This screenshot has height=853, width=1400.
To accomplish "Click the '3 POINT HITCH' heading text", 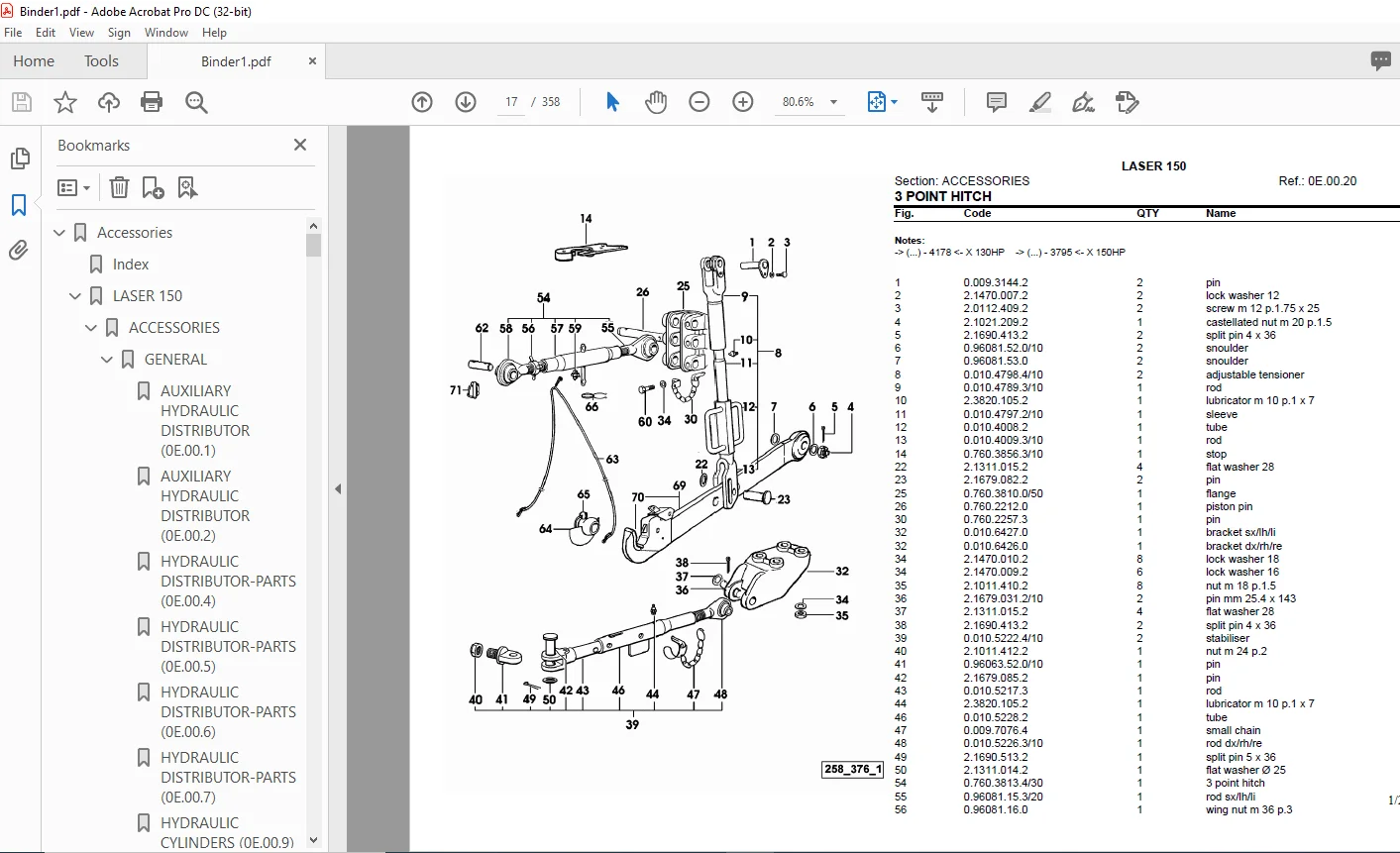I will [x=942, y=196].
